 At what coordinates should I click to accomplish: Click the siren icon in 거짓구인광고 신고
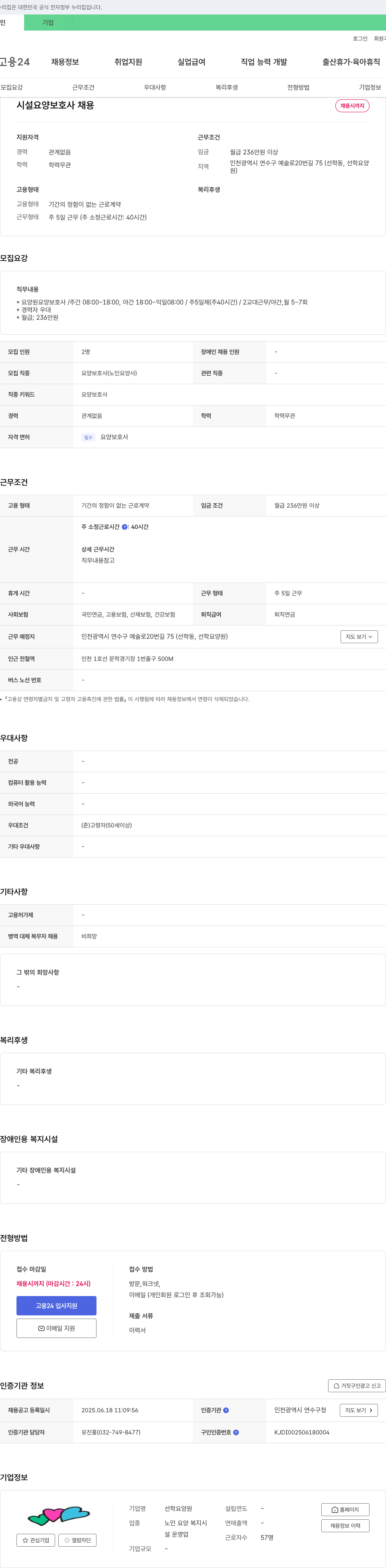(337, 1386)
